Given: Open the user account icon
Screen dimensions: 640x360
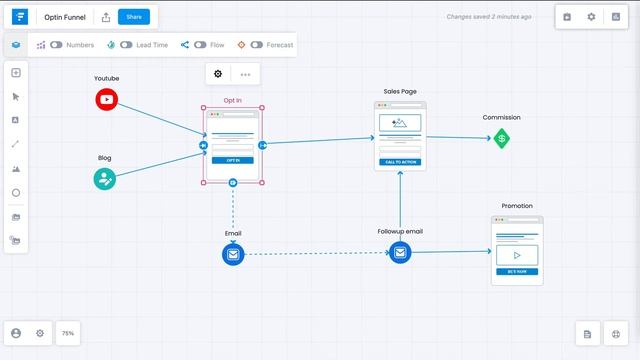Looking at the screenshot, I should pyautogui.click(x=16, y=333).
